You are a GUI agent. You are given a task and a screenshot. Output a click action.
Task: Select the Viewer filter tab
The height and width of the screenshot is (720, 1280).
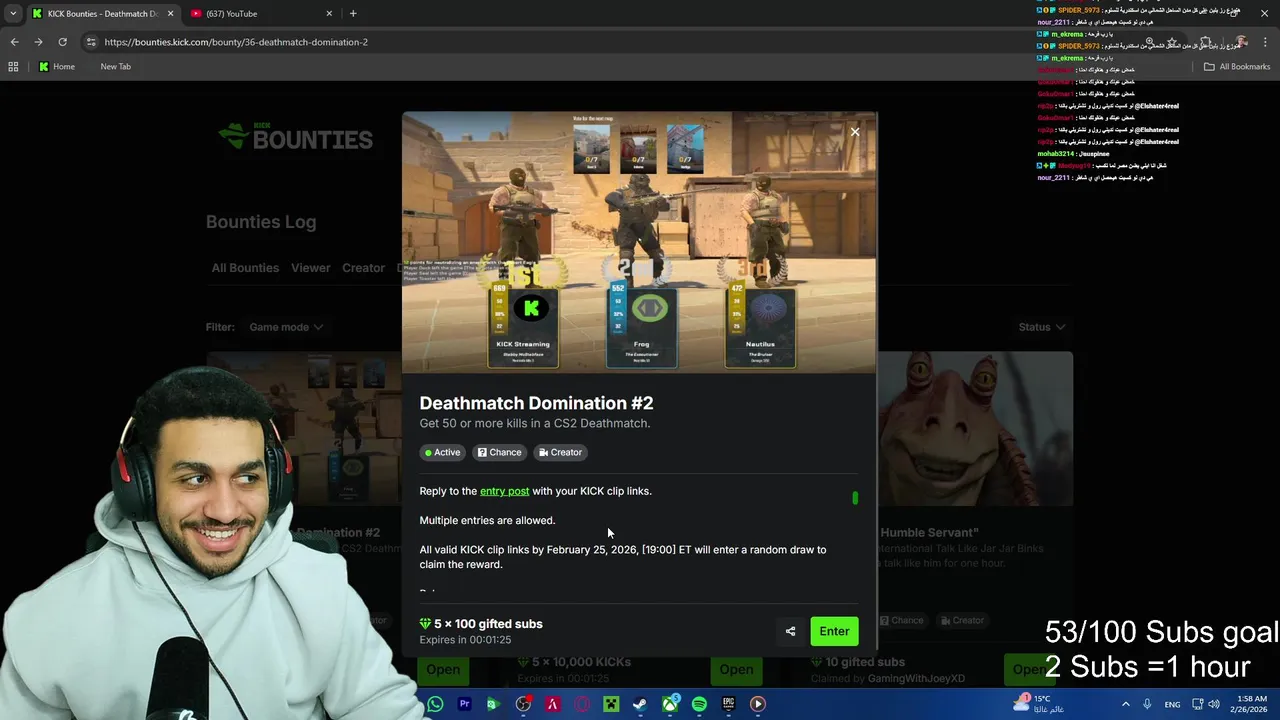click(310, 268)
